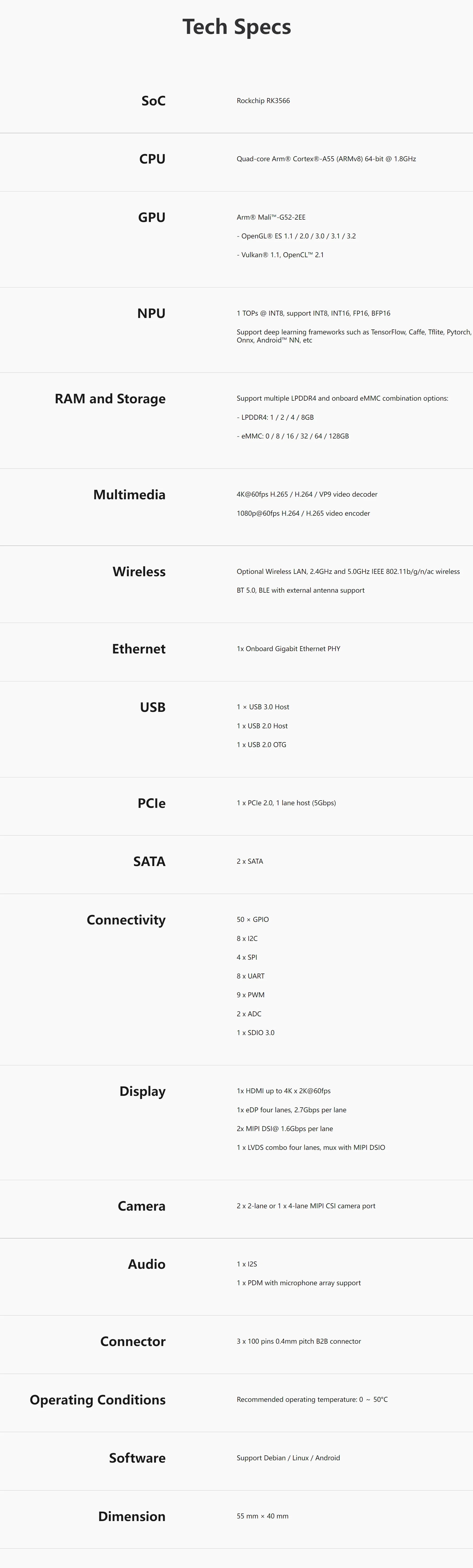The height and width of the screenshot is (1568, 473).
Task: Click the RAM and Storage heading
Action: 110,399
